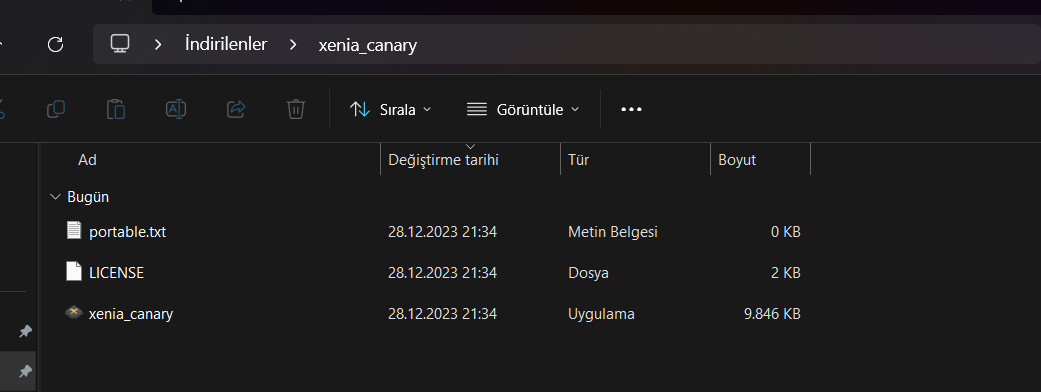Open the Görüntüle view dropdown
Image resolution: width=1041 pixels, height=392 pixels.
(x=522, y=110)
